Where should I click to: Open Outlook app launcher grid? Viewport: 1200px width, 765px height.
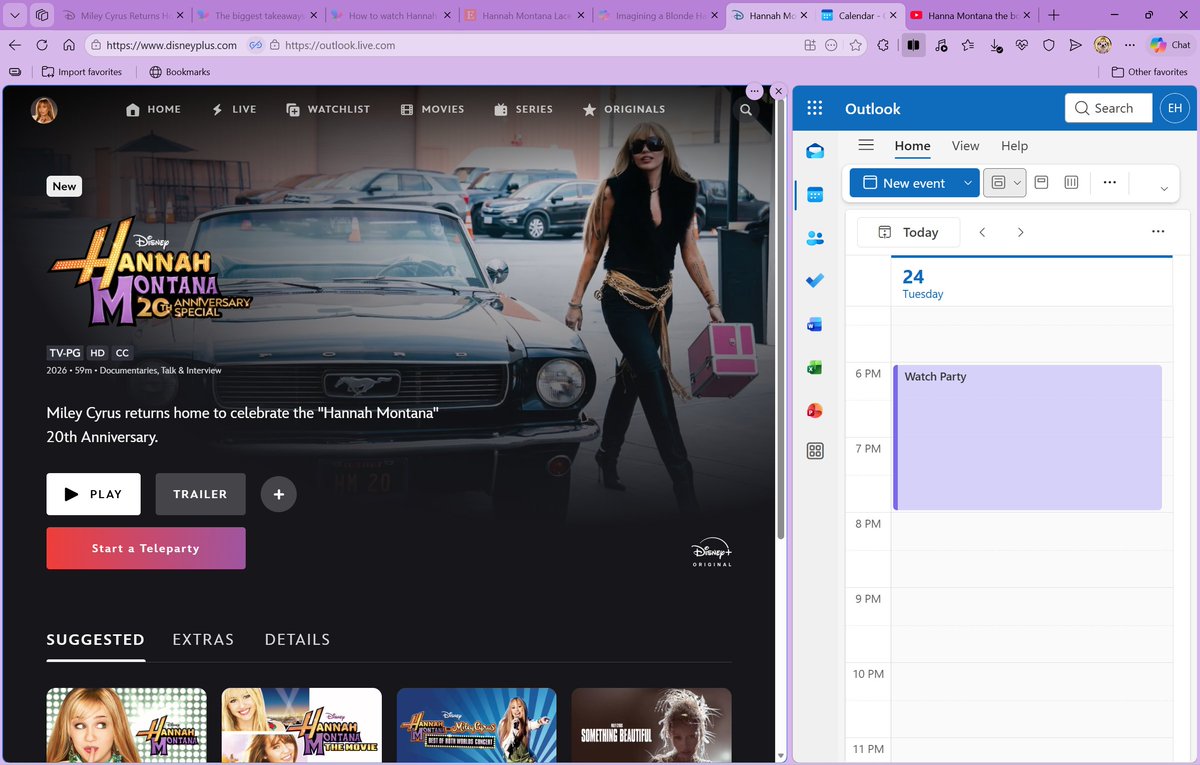(x=815, y=108)
